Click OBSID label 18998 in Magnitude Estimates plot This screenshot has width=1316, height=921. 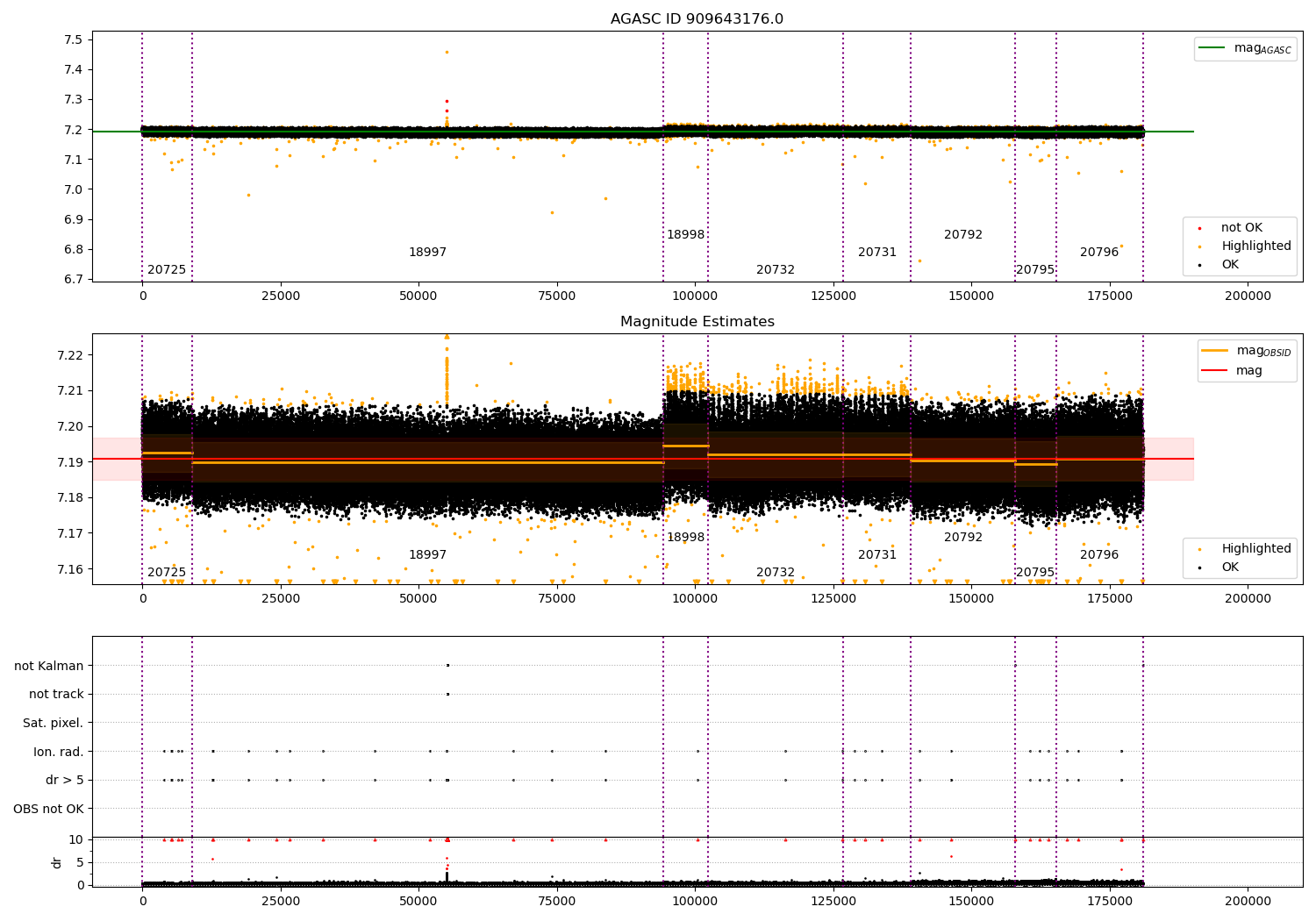(686, 538)
